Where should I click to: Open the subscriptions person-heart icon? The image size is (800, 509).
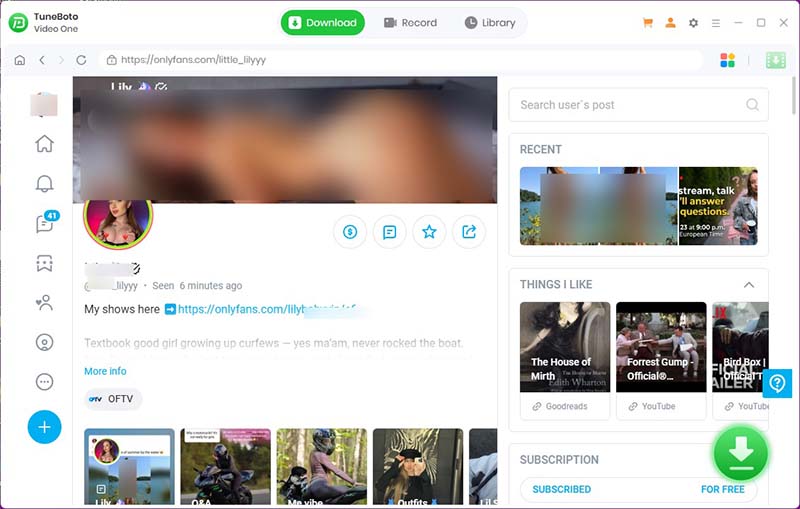pos(44,302)
